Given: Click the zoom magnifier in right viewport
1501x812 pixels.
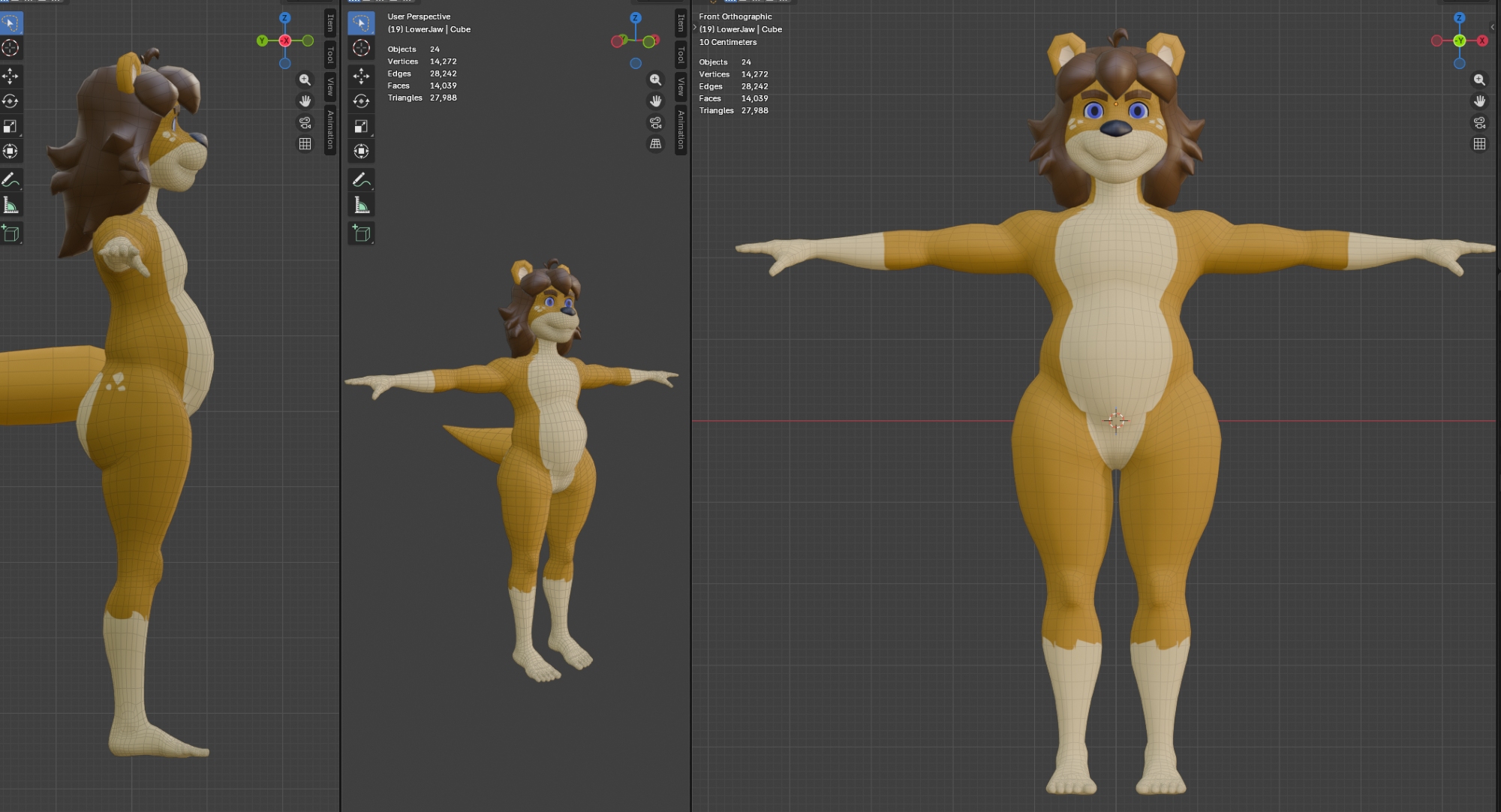Looking at the screenshot, I should [x=1479, y=80].
